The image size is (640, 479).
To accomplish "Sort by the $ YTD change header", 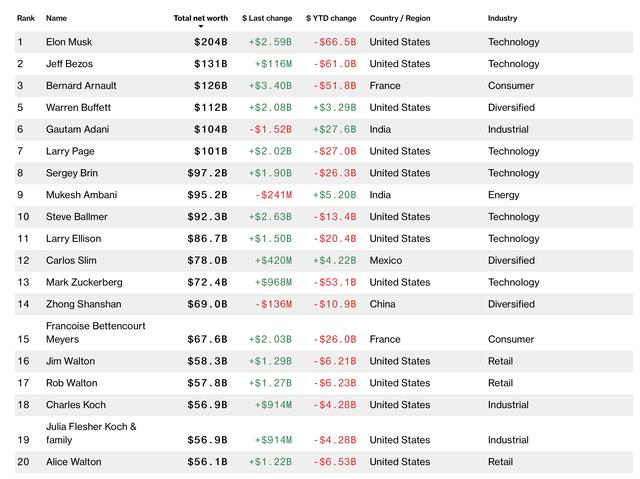I will point(331,18).
